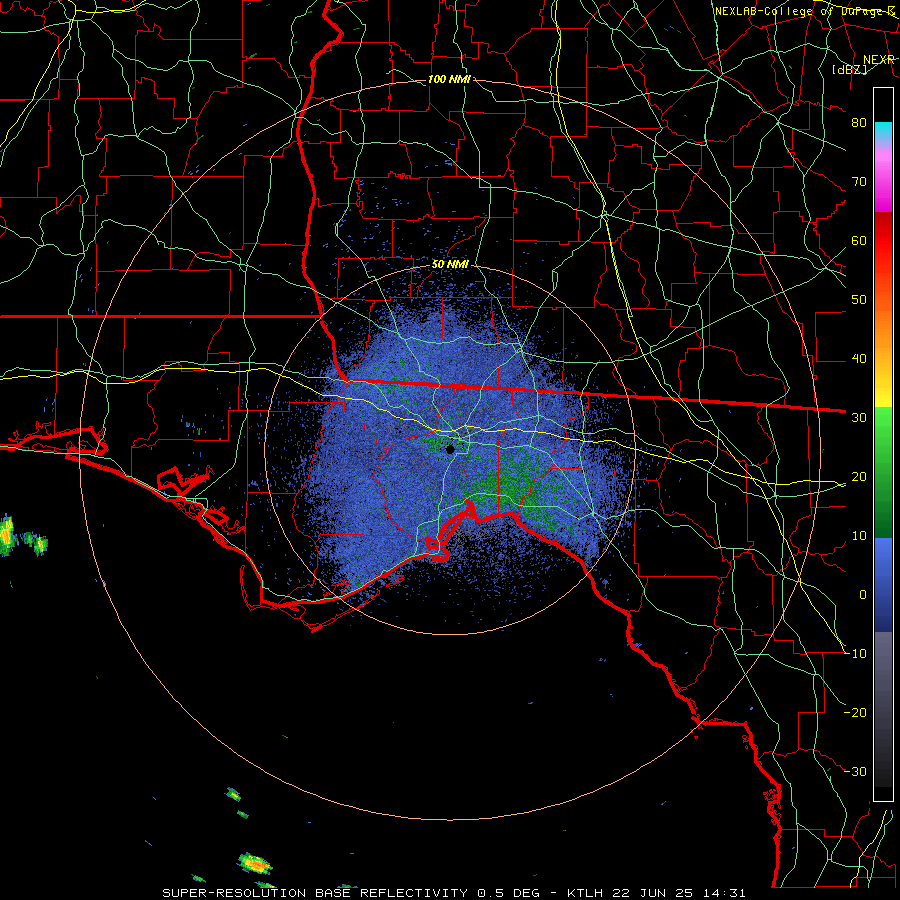
Task: Click the 70 value on dBZ scale
Action: point(859,181)
